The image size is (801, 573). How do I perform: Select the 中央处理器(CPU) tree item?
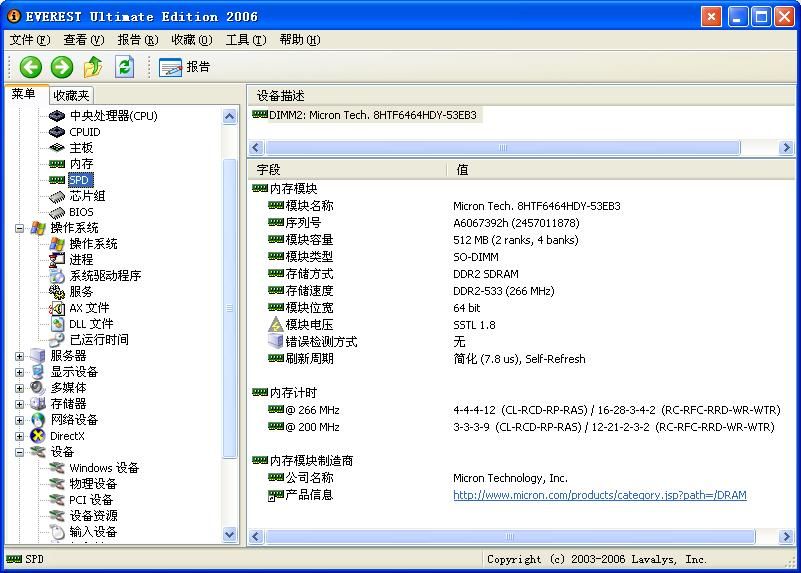tap(113, 116)
